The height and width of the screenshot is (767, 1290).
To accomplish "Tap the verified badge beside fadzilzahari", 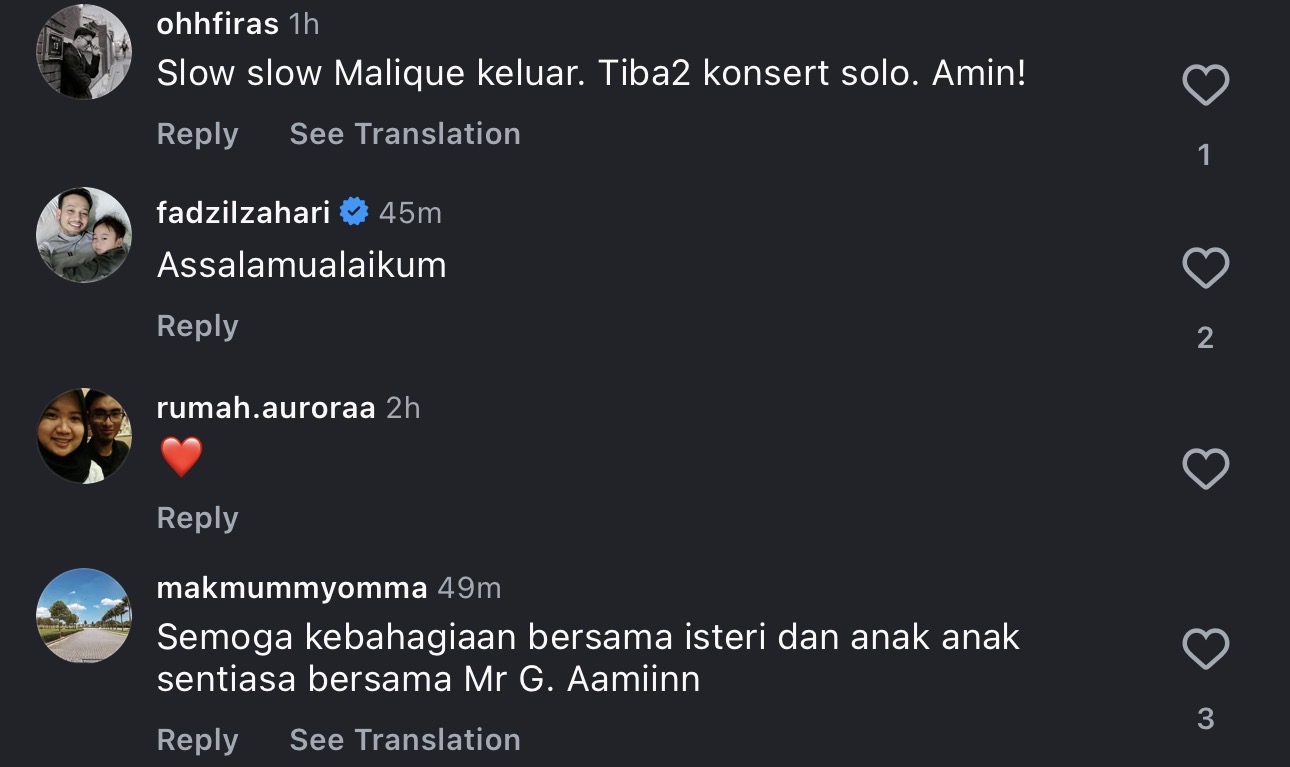I will (x=354, y=212).
